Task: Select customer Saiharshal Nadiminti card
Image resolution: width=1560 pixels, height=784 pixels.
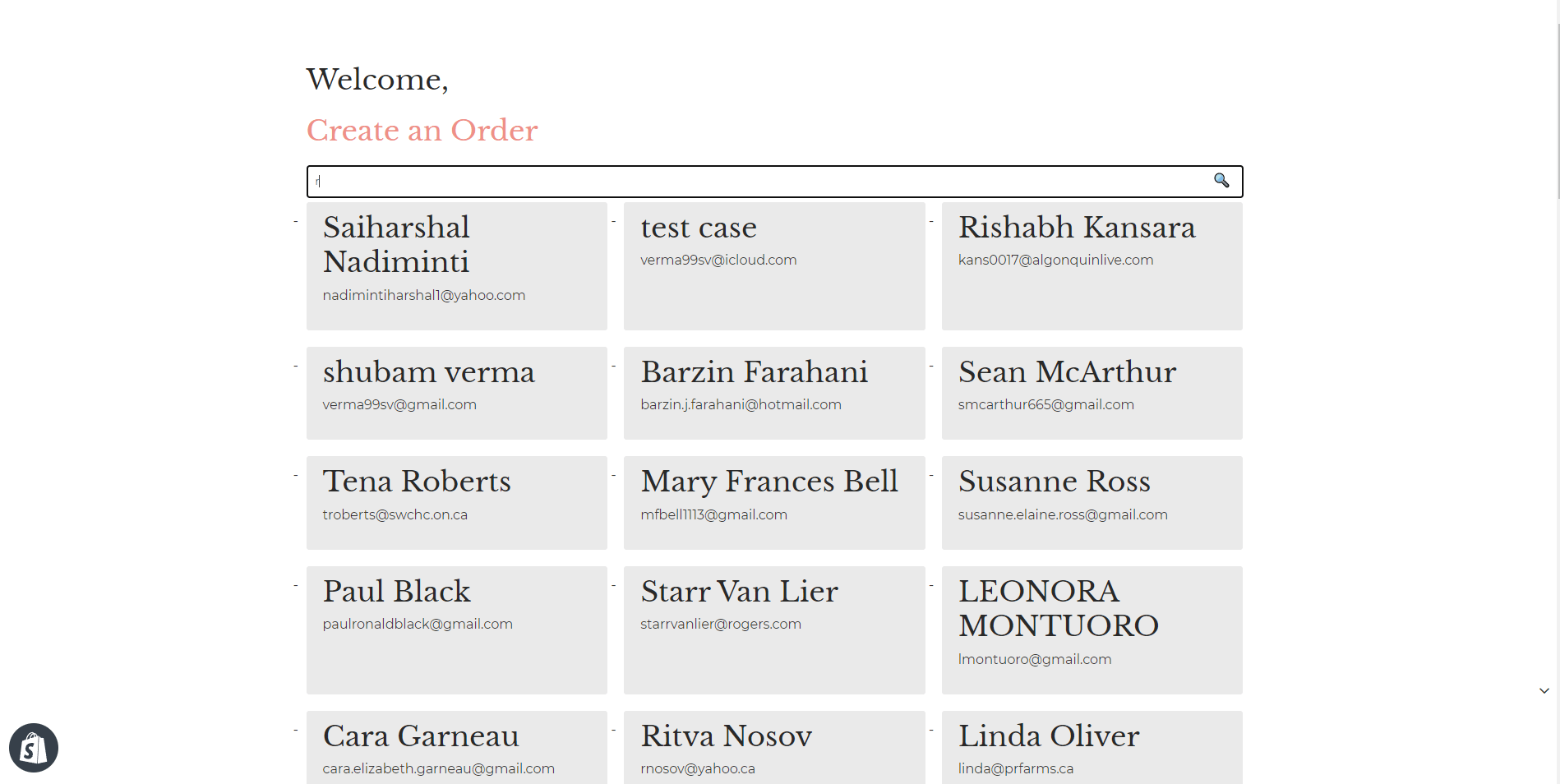Action: pyautogui.click(x=456, y=266)
